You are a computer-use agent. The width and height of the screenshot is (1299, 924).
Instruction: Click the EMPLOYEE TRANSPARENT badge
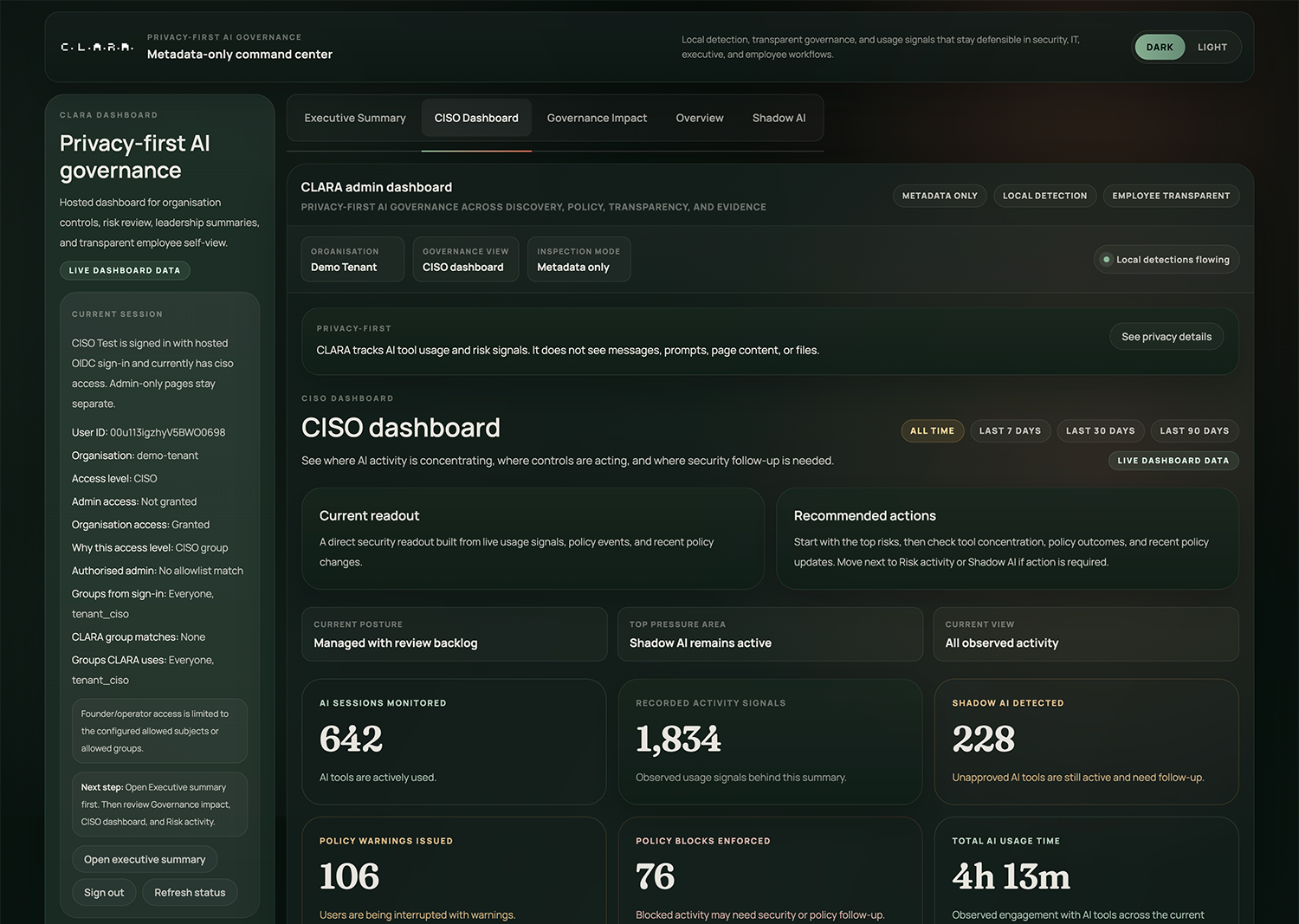1171,196
